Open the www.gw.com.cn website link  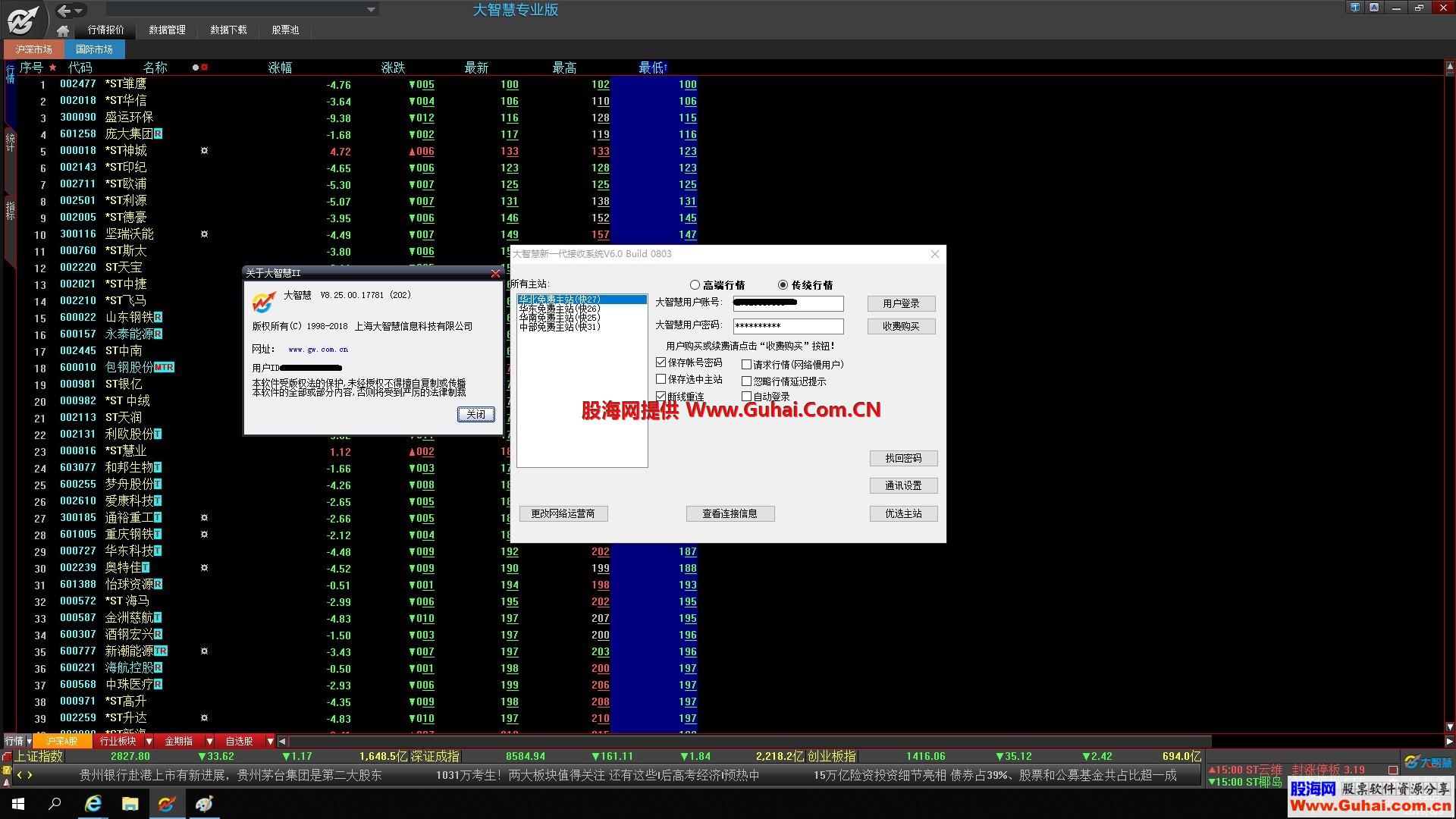[x=318, y=350]
